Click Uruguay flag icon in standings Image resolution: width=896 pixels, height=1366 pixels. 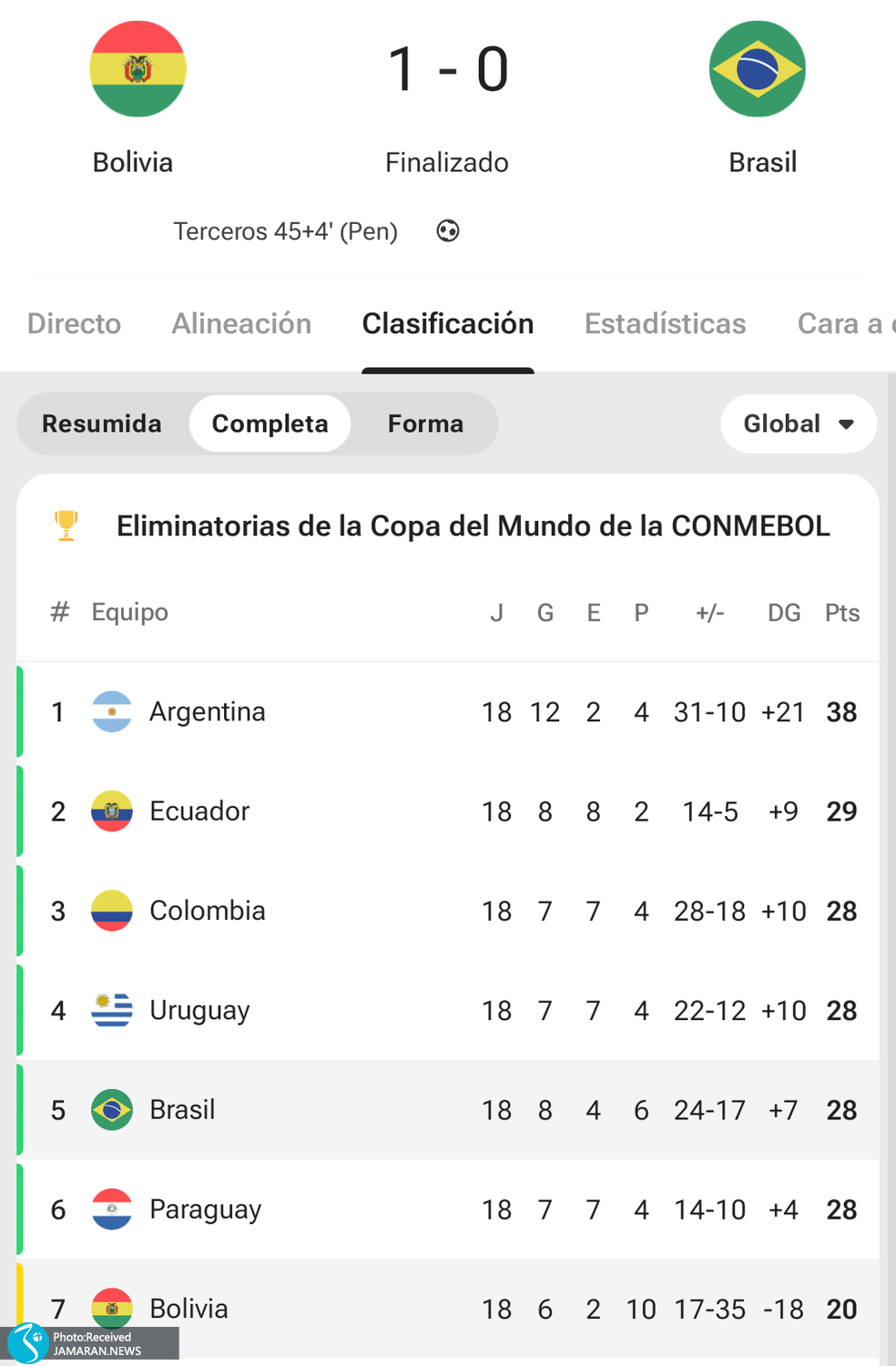(x=112, y=1010)
